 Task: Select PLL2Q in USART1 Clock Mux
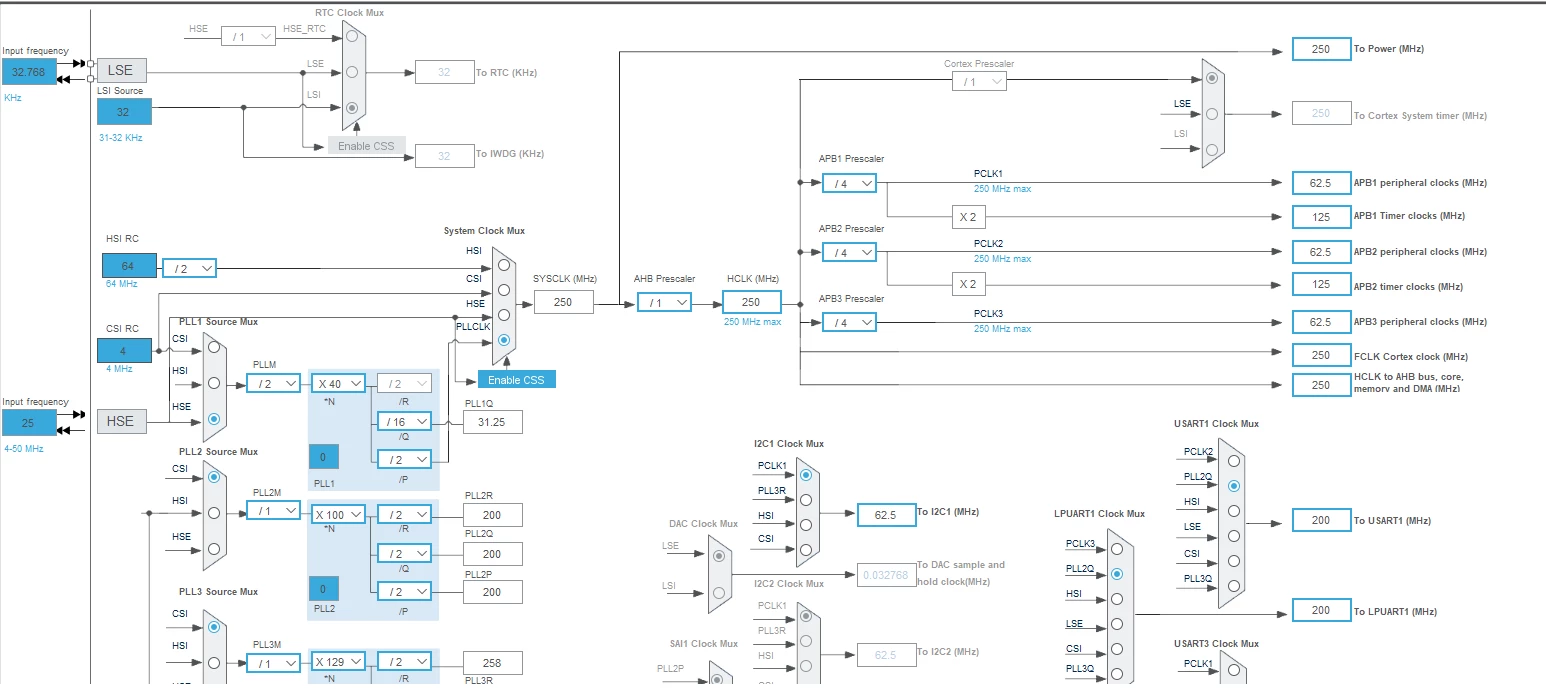1234,485
